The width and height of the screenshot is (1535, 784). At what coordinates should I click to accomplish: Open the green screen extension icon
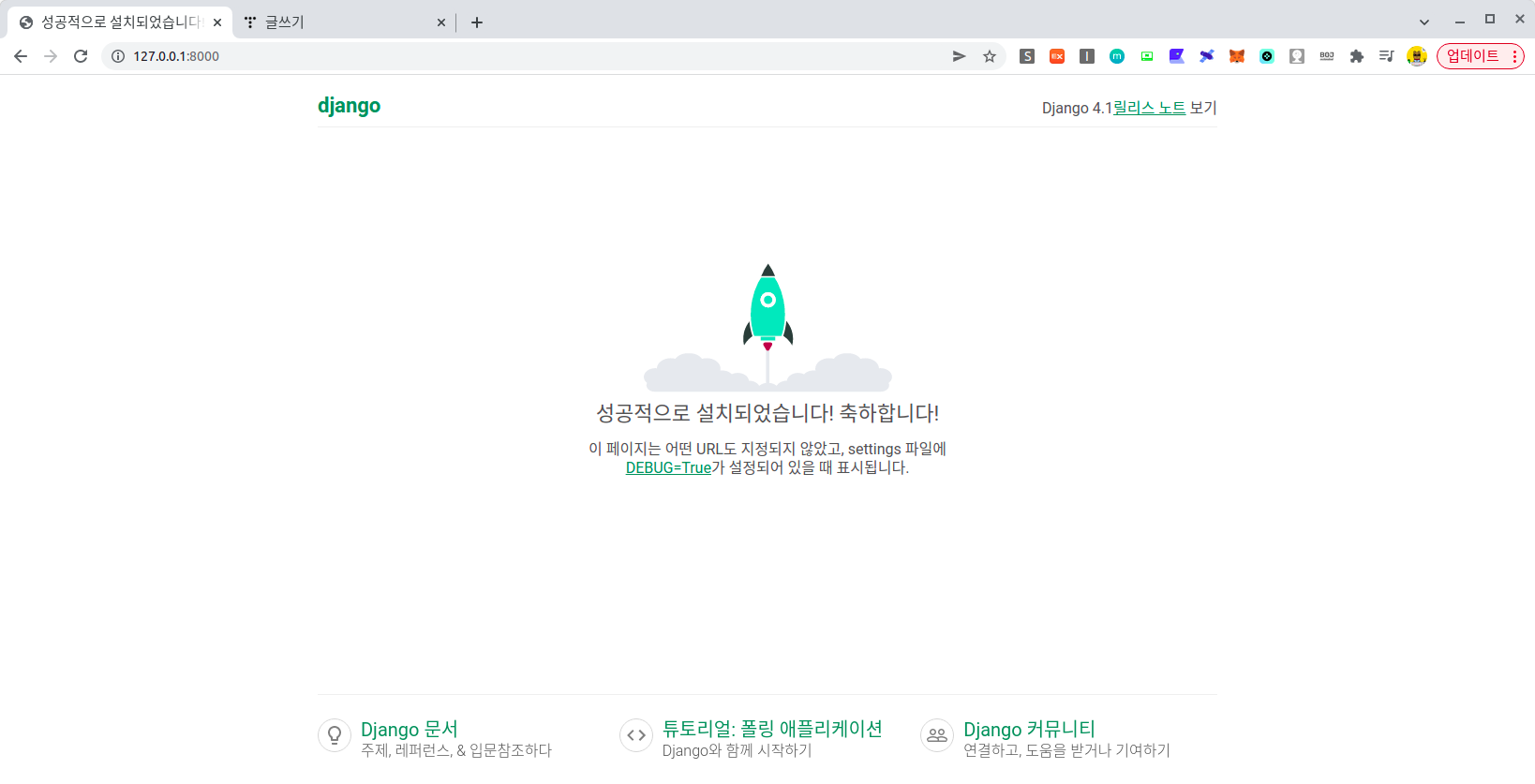coord(1147,56)
